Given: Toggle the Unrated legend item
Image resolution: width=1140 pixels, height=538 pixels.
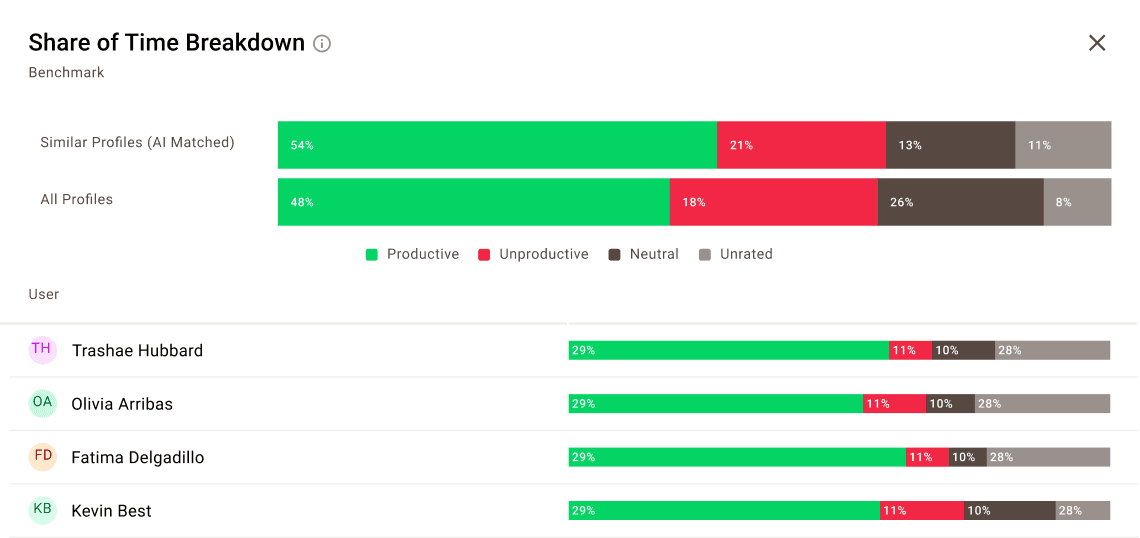Looking at the screenshot, I should pos(735,254).
